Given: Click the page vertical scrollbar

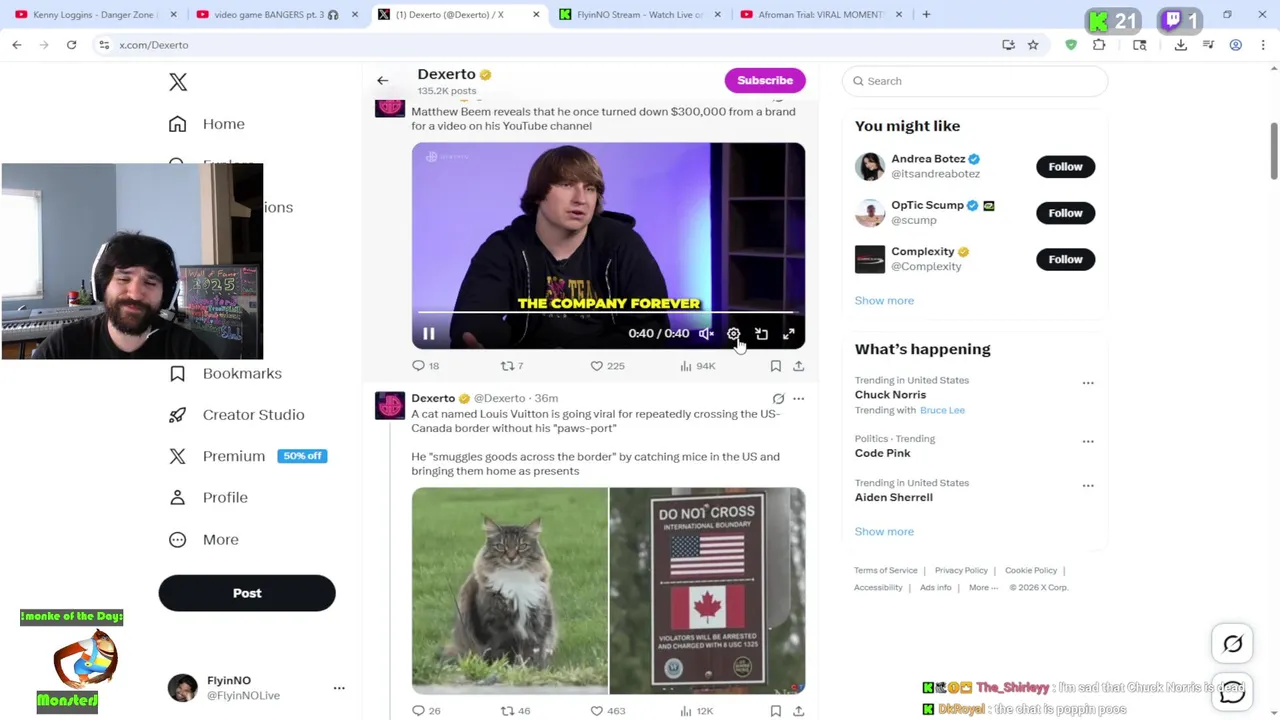Looking at the screenshot, I should (1274, 150).
